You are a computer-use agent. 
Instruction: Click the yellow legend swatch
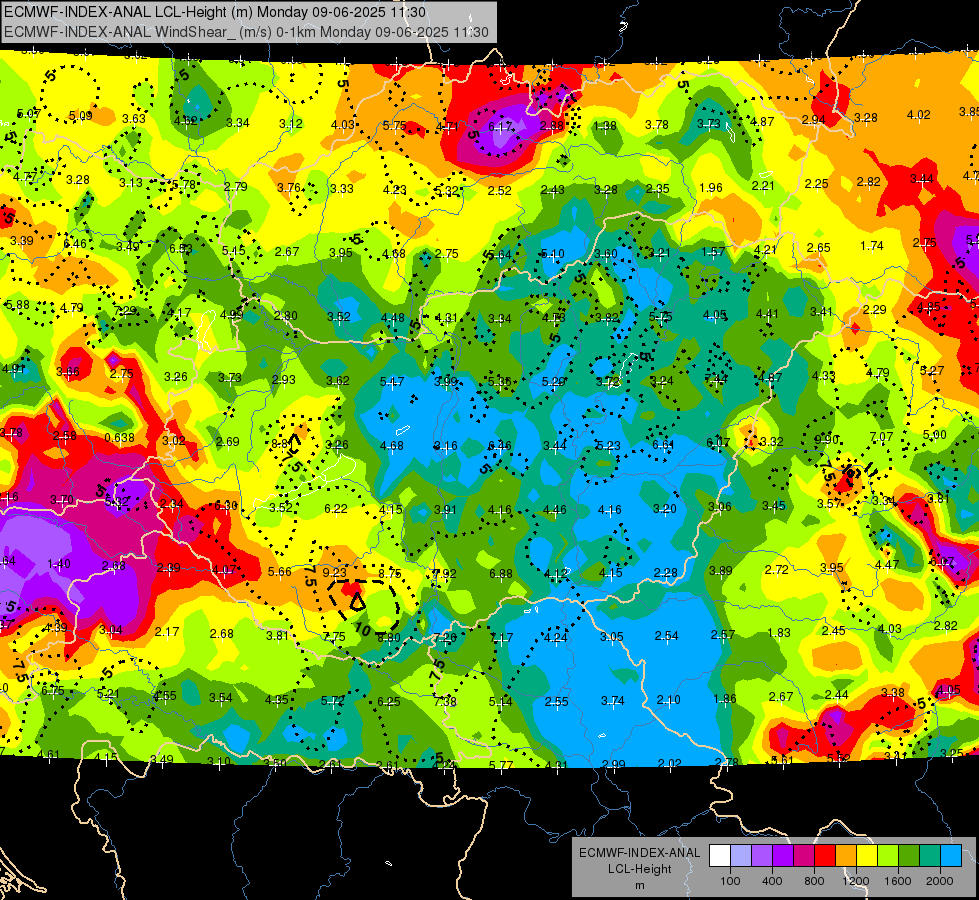coord(867,856)
